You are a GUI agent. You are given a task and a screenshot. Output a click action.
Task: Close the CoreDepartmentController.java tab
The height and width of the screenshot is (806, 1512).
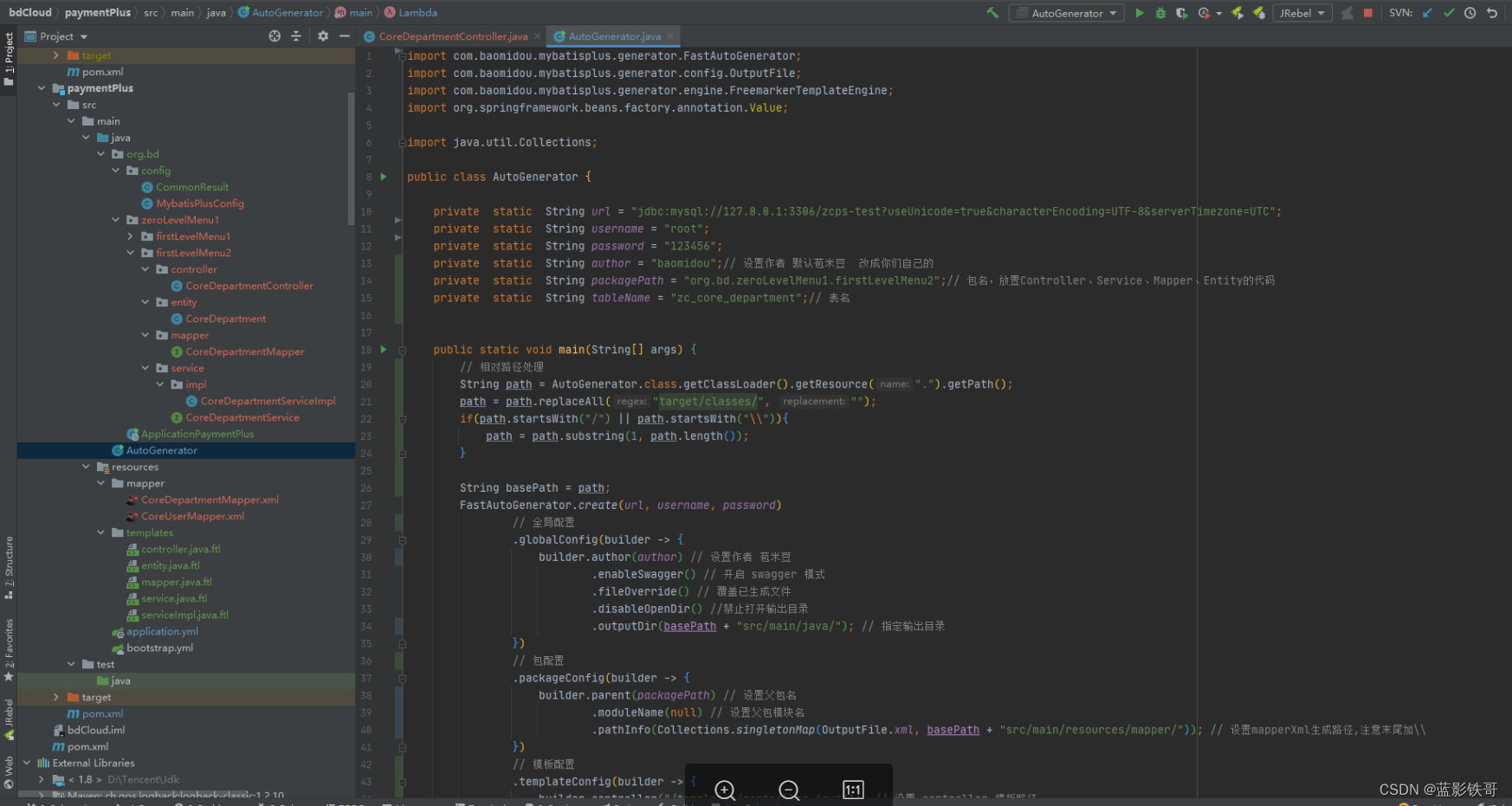pos(537,36)
